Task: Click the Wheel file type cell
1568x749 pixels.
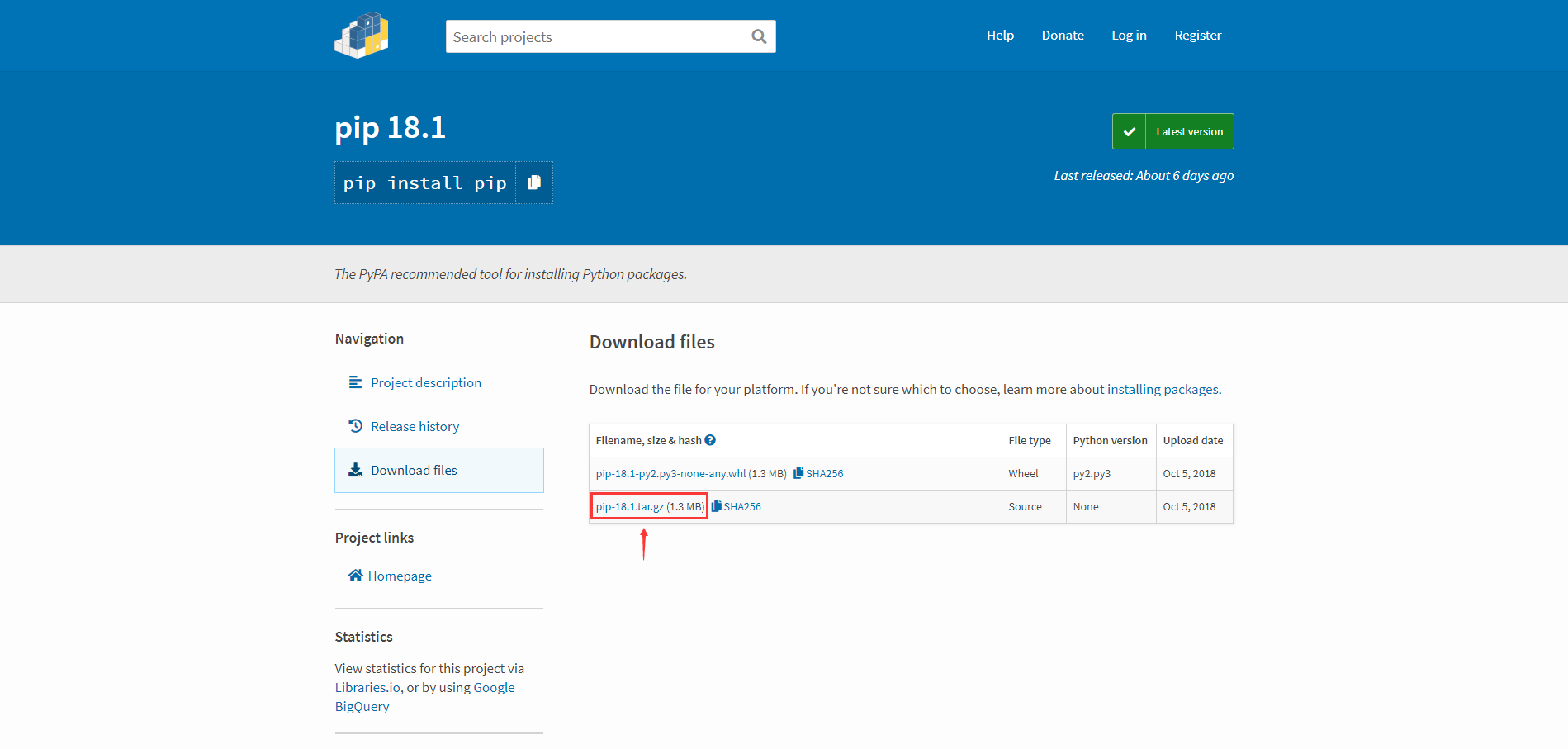Action: pyautogui.click(x=1023, y=473)
